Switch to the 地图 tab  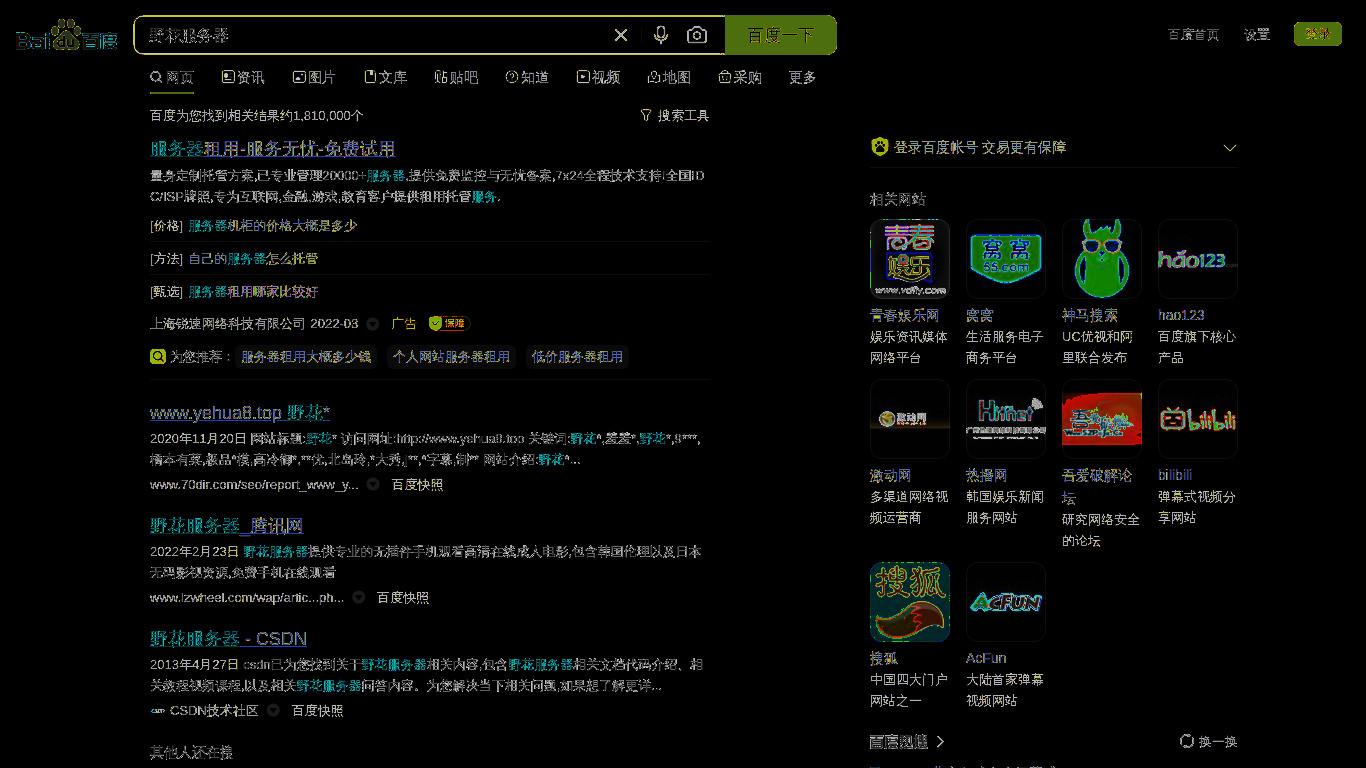pos(669,77)
